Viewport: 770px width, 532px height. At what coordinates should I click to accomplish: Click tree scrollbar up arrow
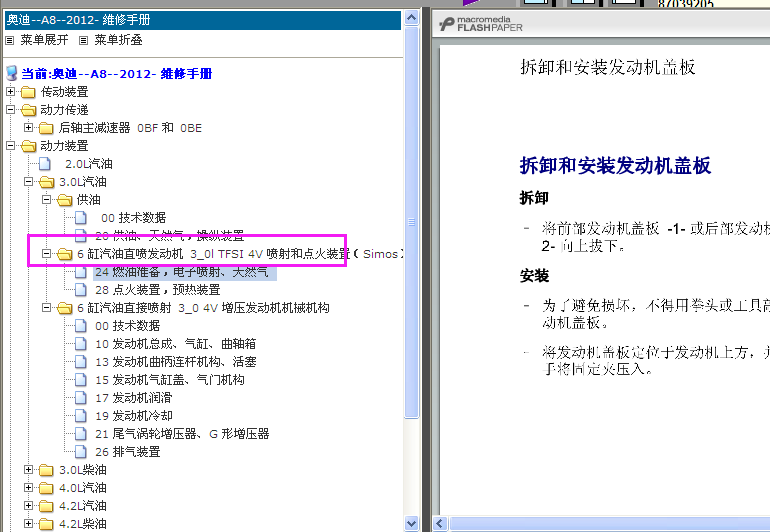tap(412, 18)
